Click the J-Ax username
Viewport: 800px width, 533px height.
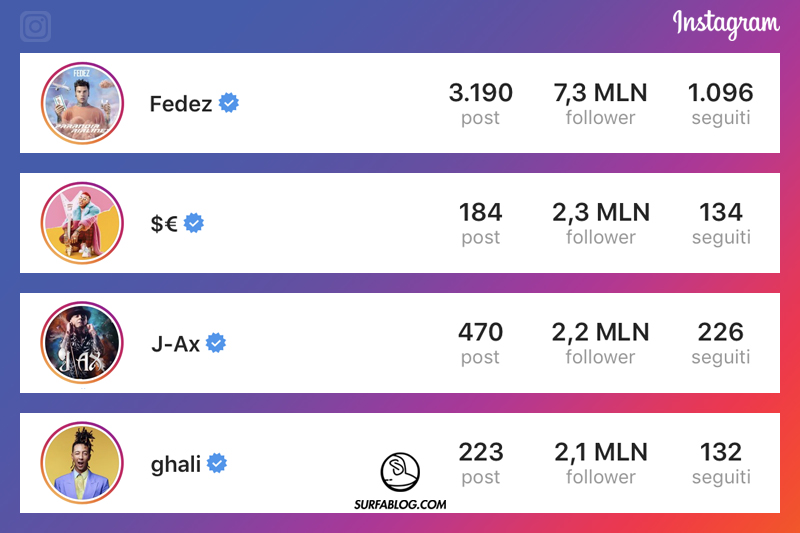pos(174,343)
